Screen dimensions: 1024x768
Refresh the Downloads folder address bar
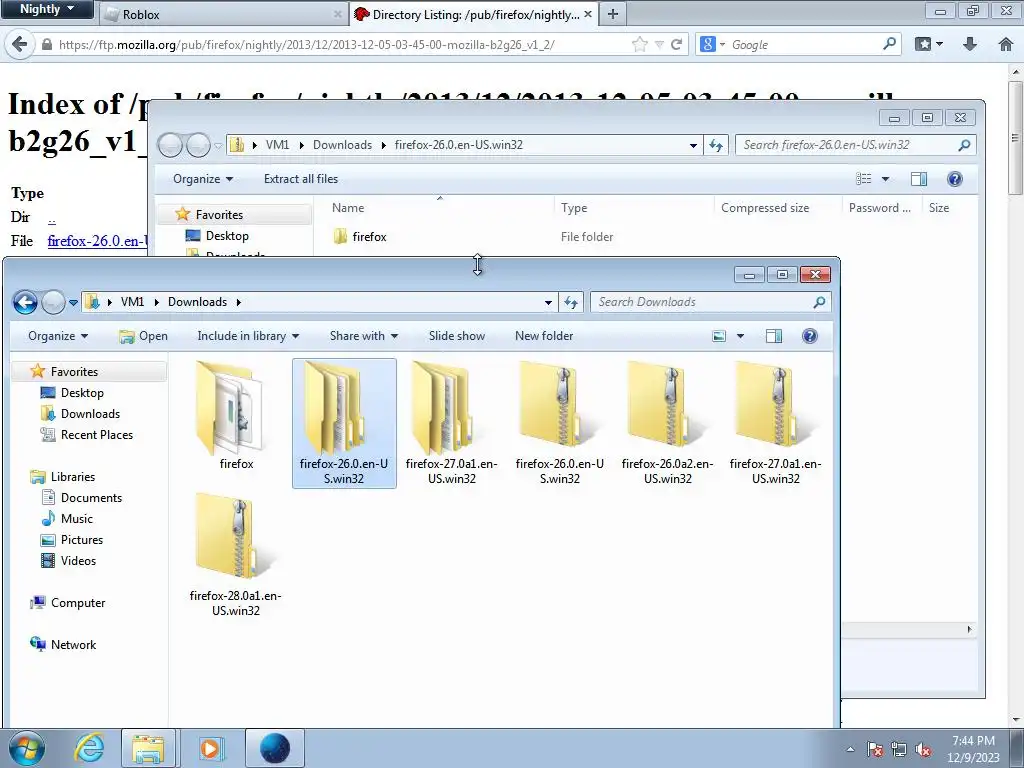coord(571,302)
